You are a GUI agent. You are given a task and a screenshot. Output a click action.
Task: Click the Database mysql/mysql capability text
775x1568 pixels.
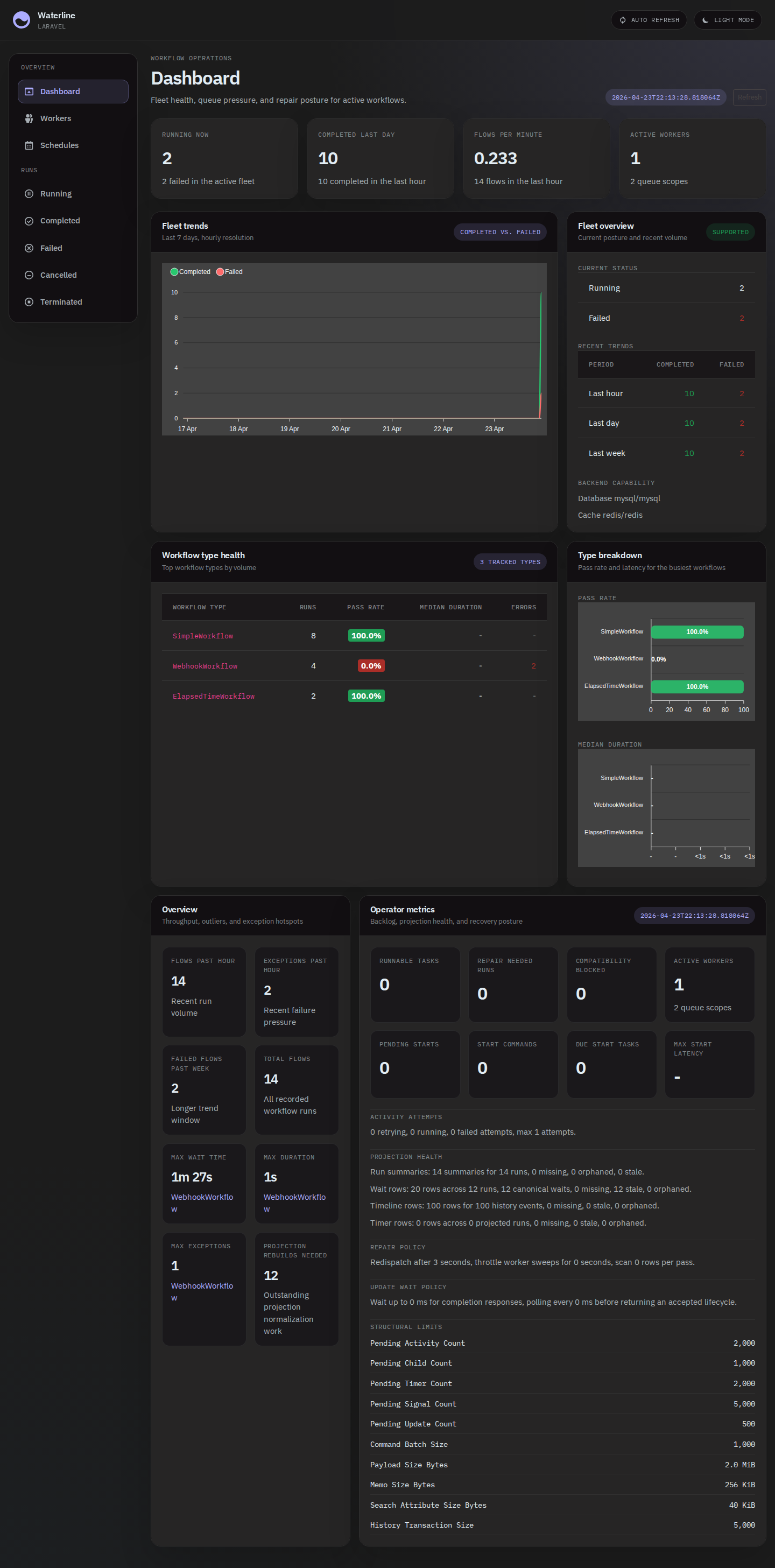tap(619, 498)
